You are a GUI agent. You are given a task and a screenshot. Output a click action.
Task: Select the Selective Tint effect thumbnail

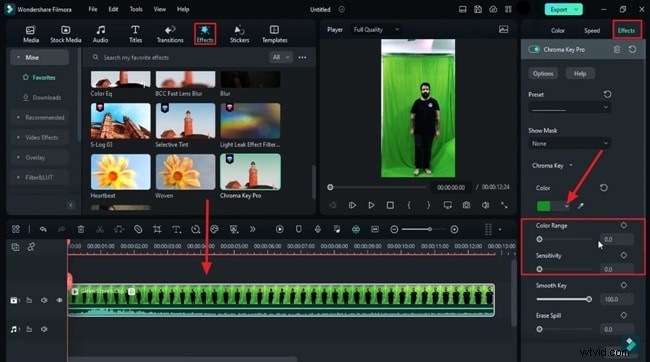click(x=185, y=121)
